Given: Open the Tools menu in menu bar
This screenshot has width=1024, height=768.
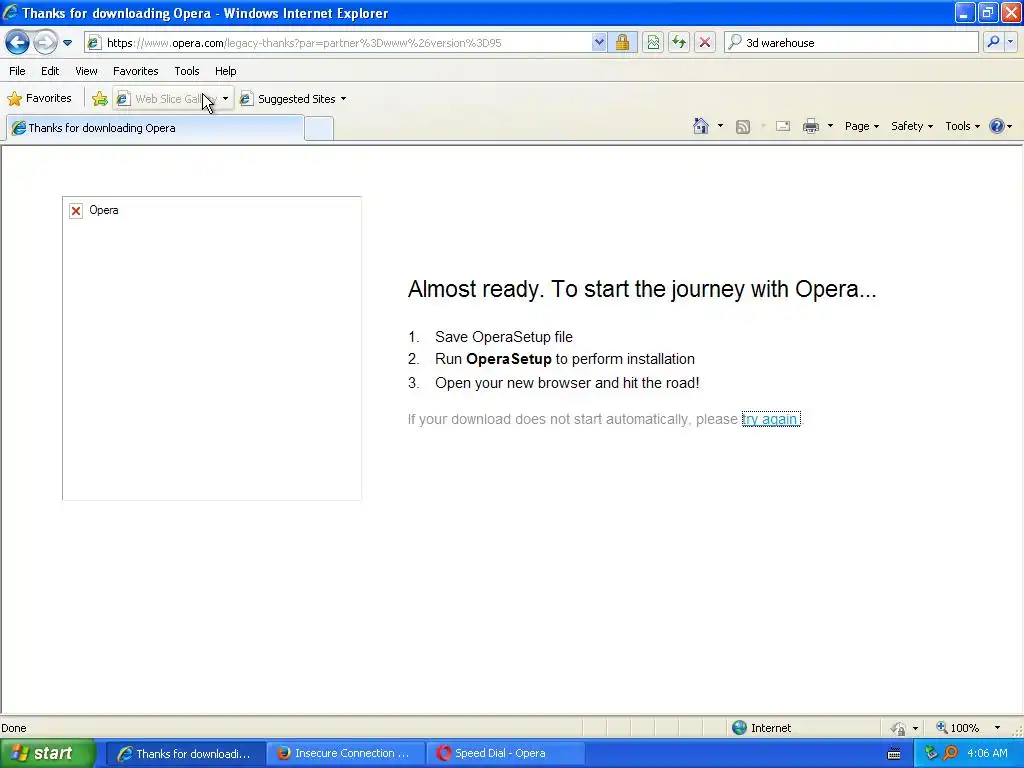Looking at the screenshot, I should coord(187,71).
